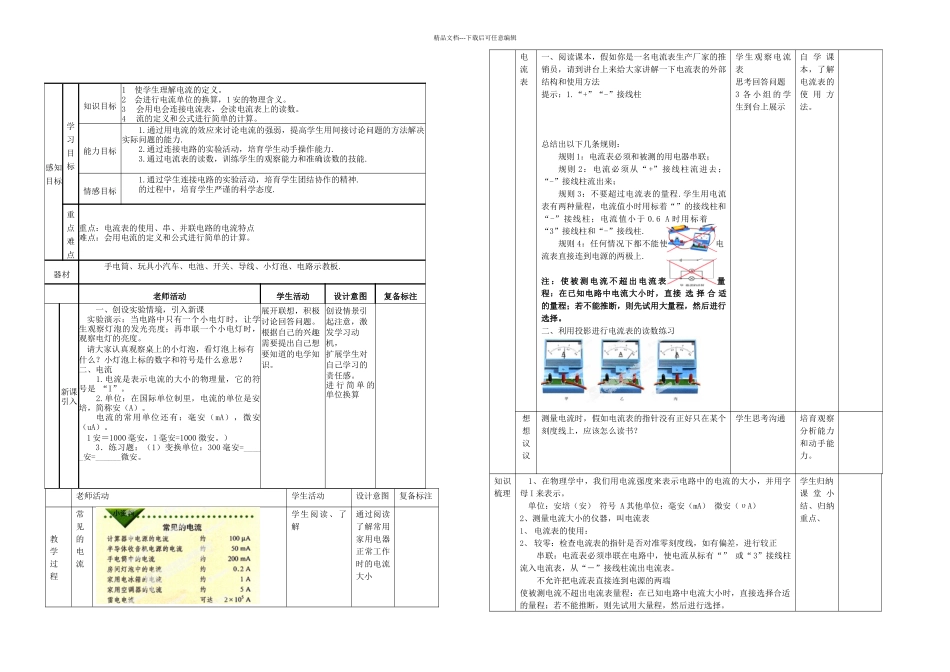The height and width of the screenshot is (672, 950).
Task: Click the row 家用空调器的电流 5 A
Action: 178,589
